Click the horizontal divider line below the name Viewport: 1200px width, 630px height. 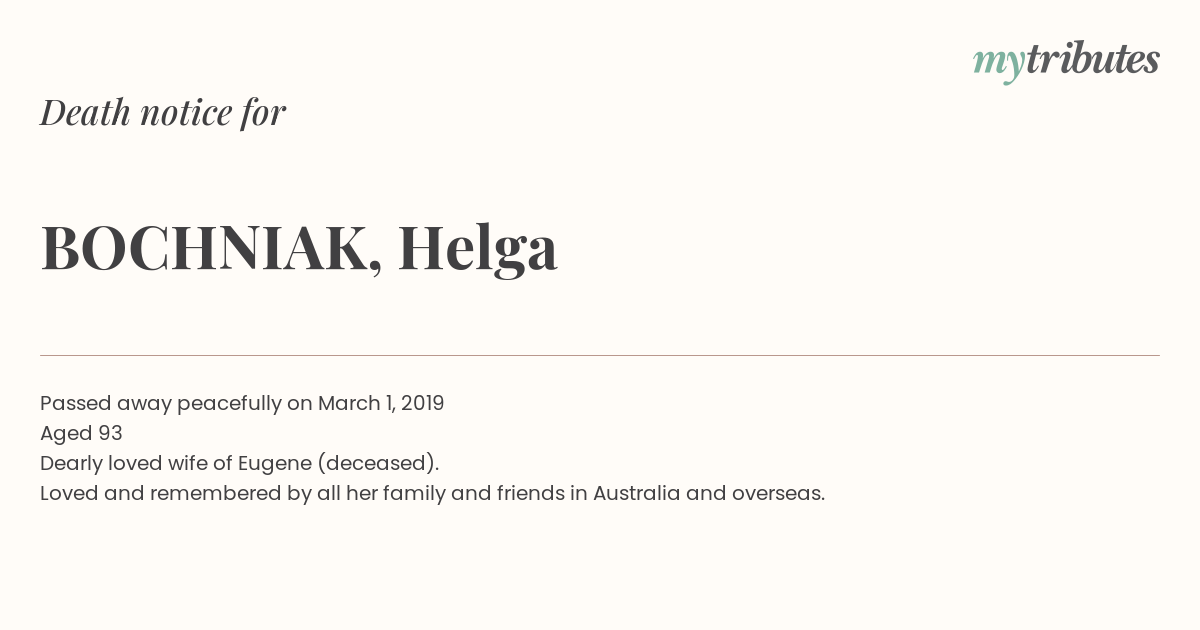600,355
